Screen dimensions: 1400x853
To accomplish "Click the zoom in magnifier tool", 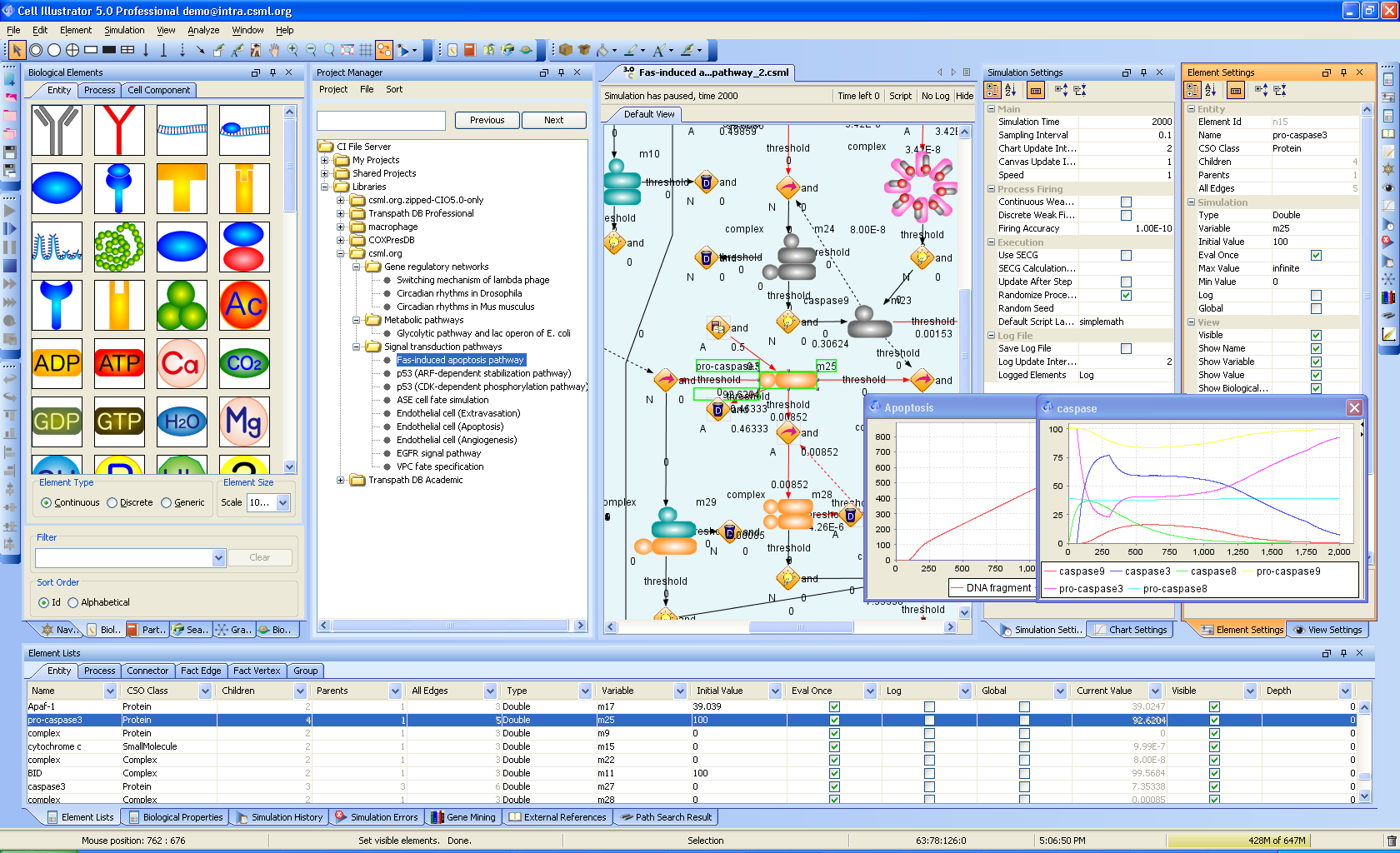I will coord(292,50).
